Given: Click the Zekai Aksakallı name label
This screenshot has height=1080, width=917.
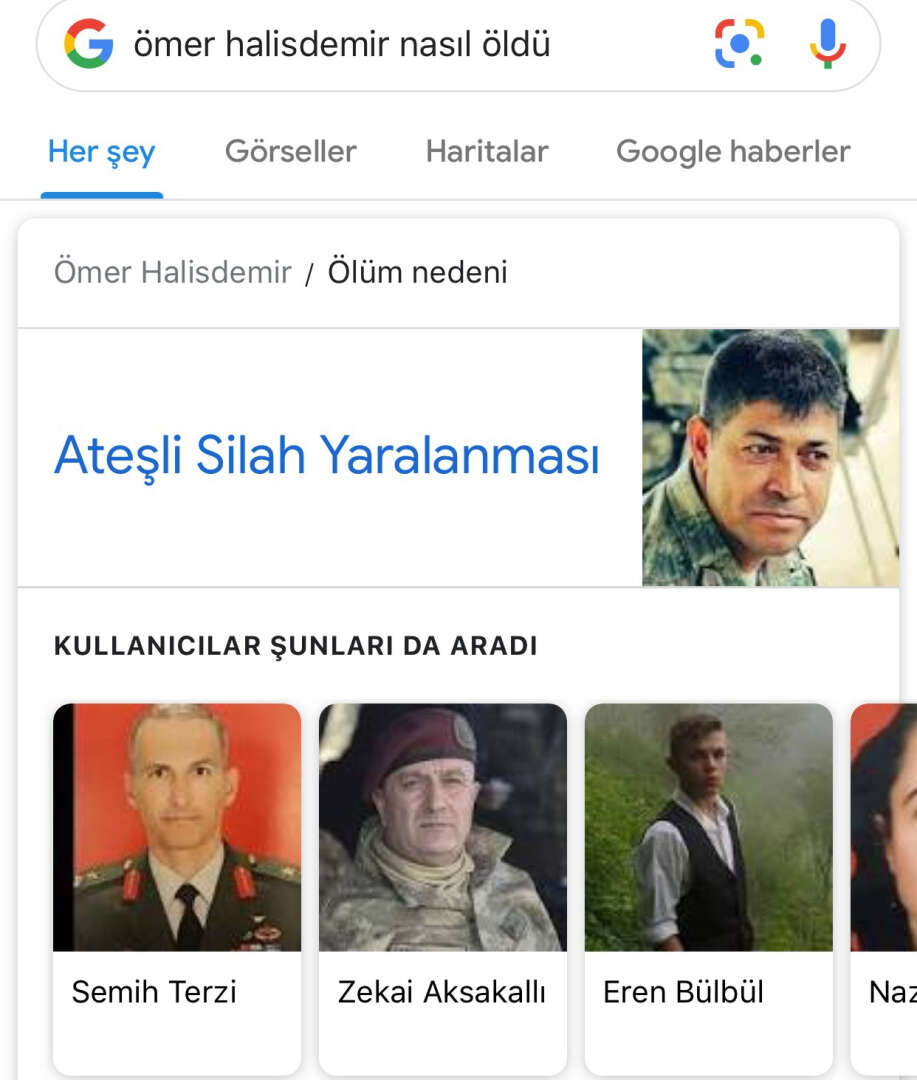Looking at the screenshot, I should [441, 993].
